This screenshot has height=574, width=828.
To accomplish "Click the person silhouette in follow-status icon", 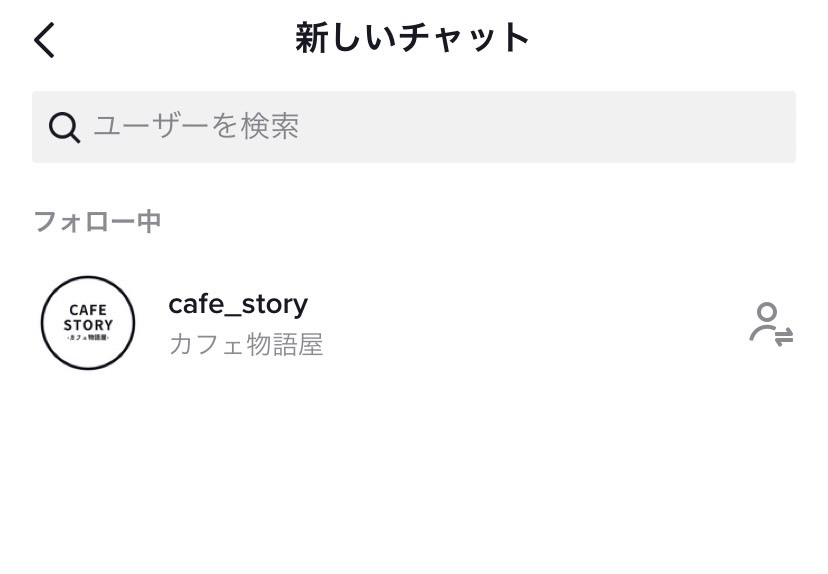I will 764,321.
